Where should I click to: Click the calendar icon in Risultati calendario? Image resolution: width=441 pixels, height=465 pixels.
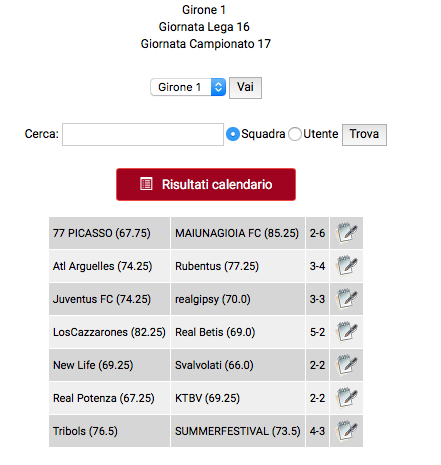click(146, 184)
